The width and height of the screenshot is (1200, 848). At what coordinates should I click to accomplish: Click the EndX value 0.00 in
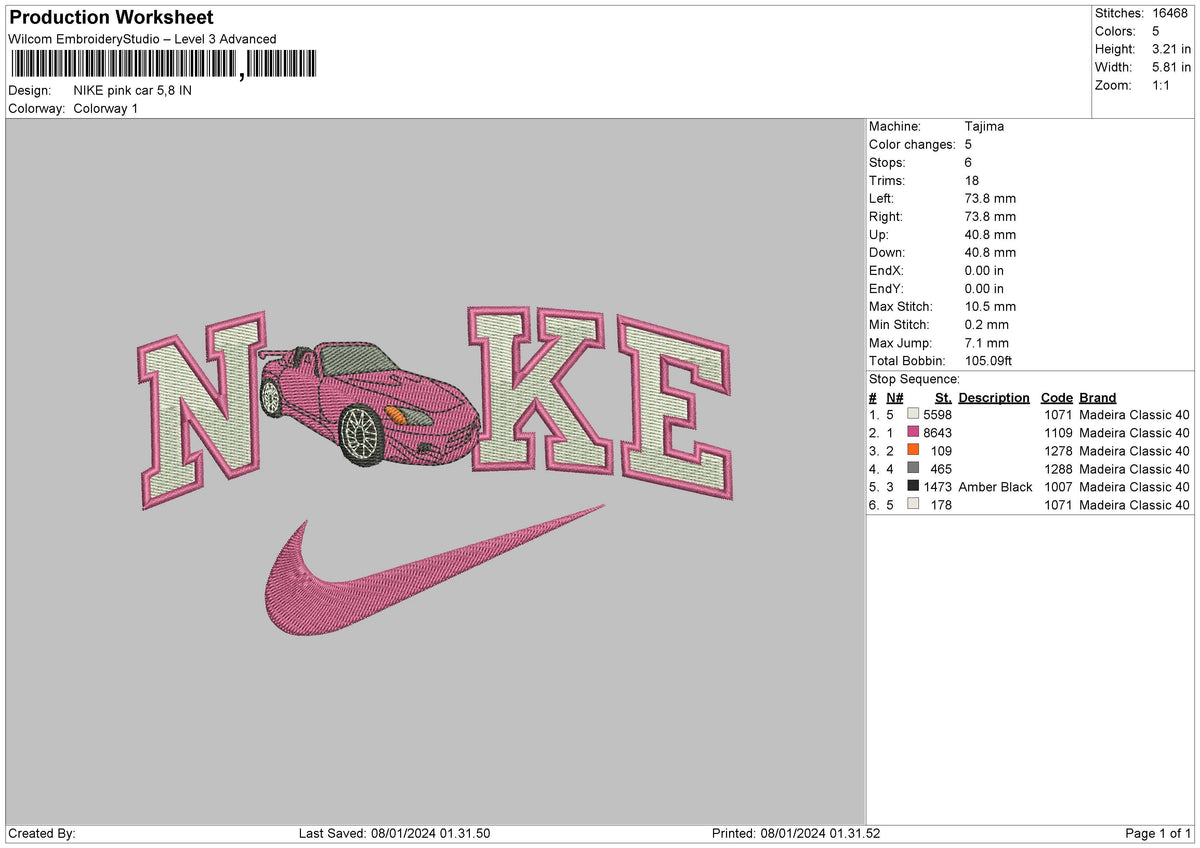985,270
